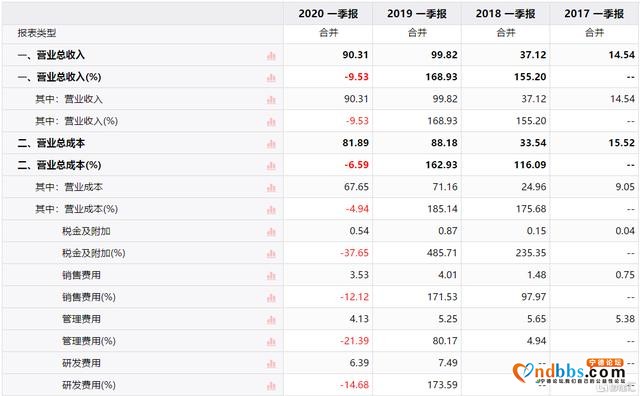
Task: Open chart icon for 管理费用(%)
Action: click(x=271, y=343)
